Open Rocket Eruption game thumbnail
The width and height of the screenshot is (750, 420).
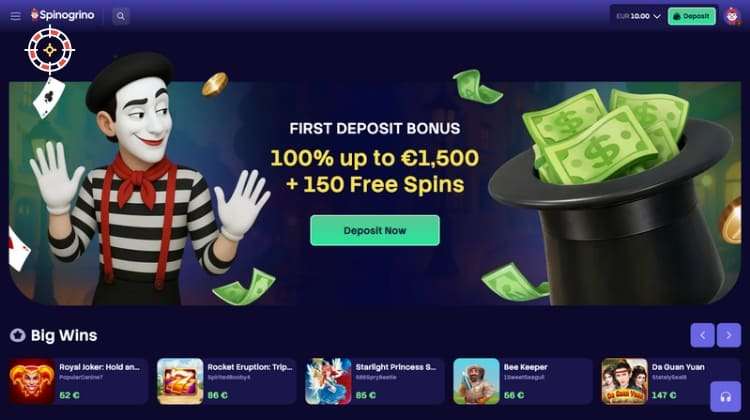[x=180, y=381]
